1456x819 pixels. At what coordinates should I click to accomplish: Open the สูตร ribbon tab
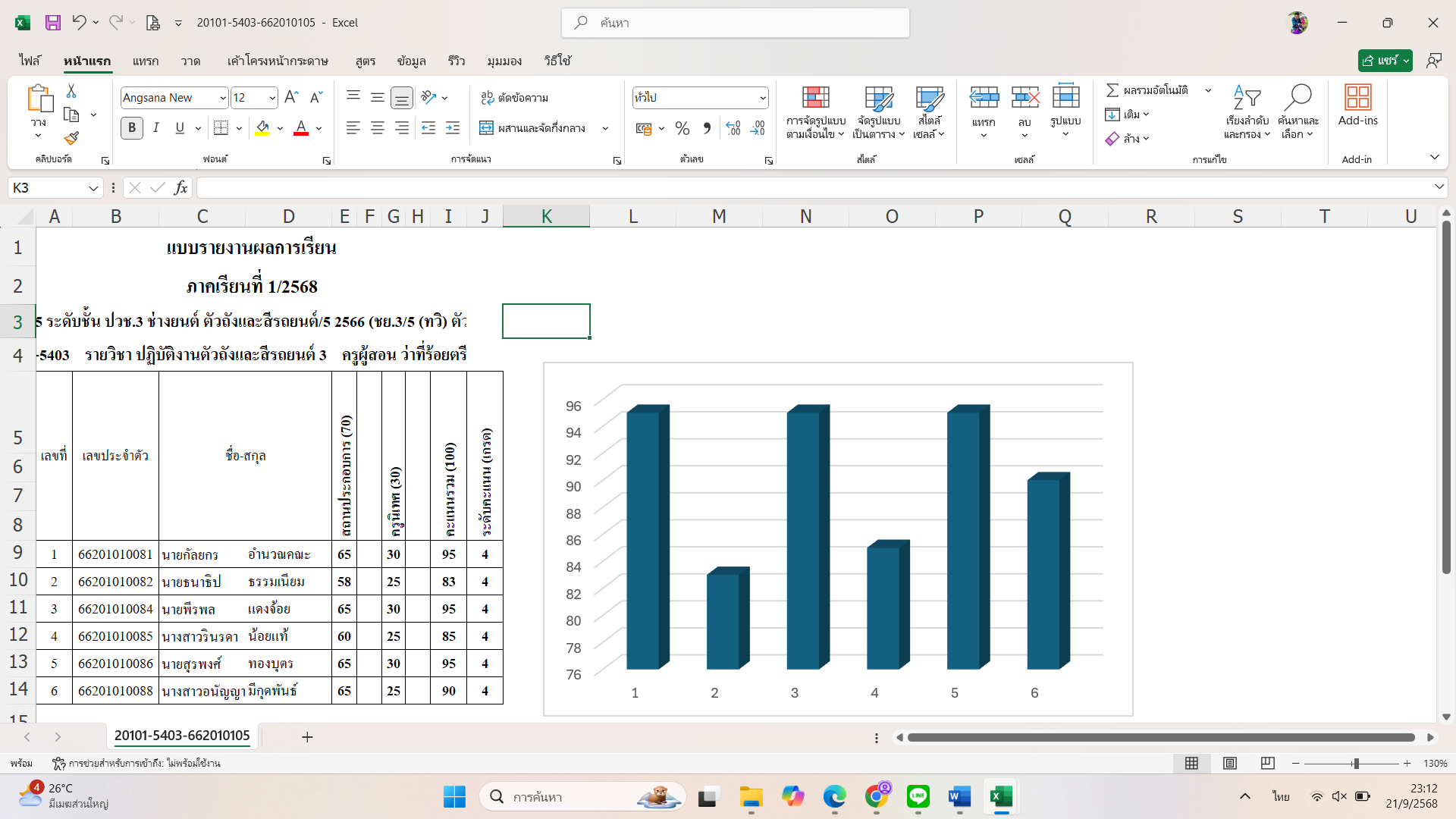[x=365, y=61]
